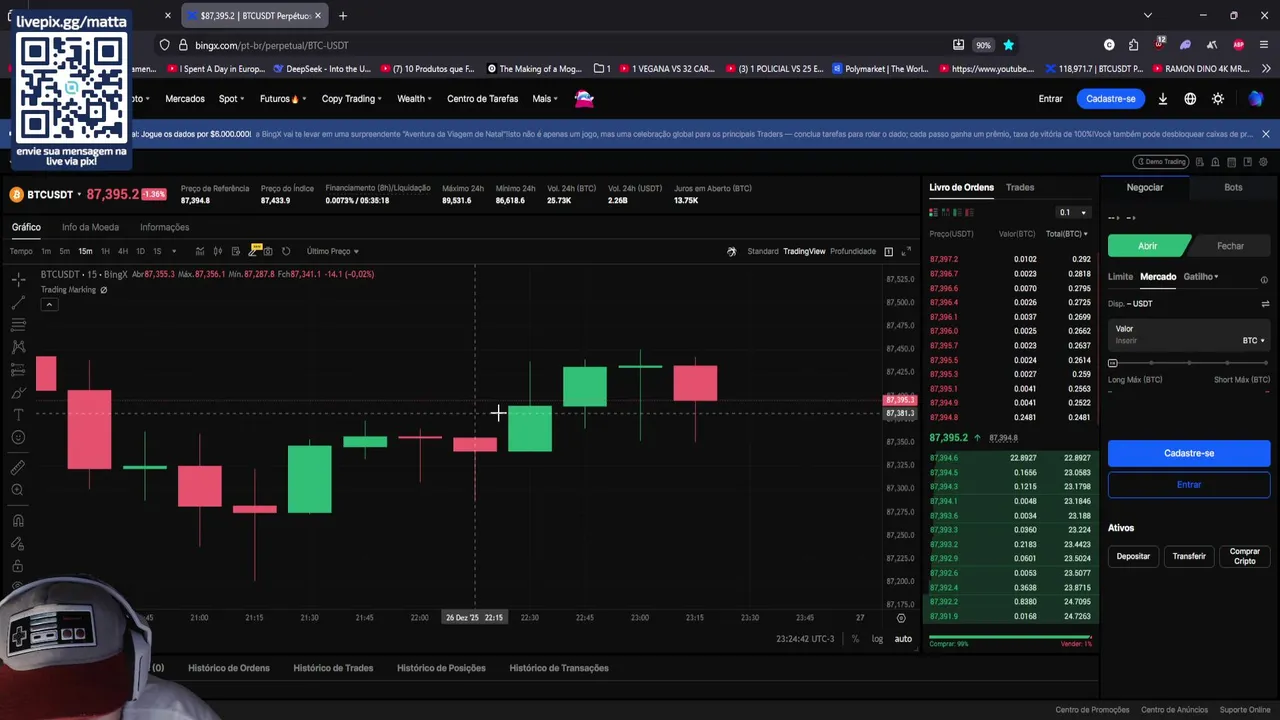Switch to Abrir position mode
This screenshot has height=720, width=1280.
(1148, 246)
